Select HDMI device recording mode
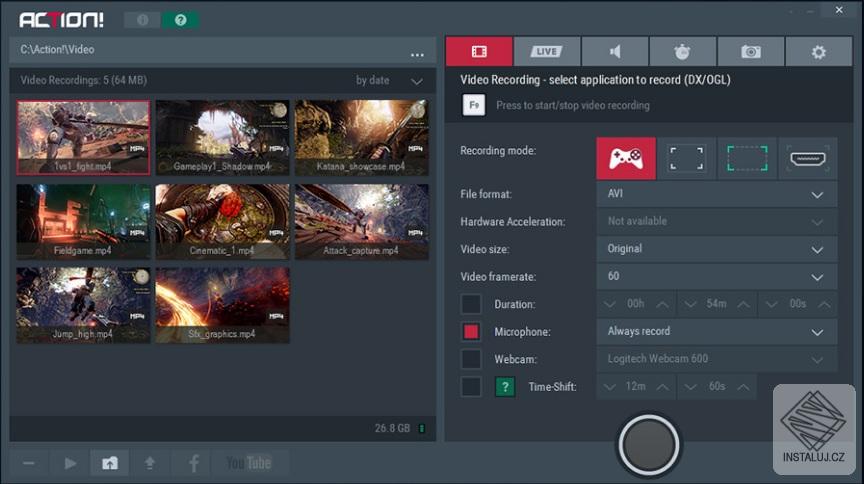This screenshot has height=484, width=864. pyautogui.click(x=807, y=158)
